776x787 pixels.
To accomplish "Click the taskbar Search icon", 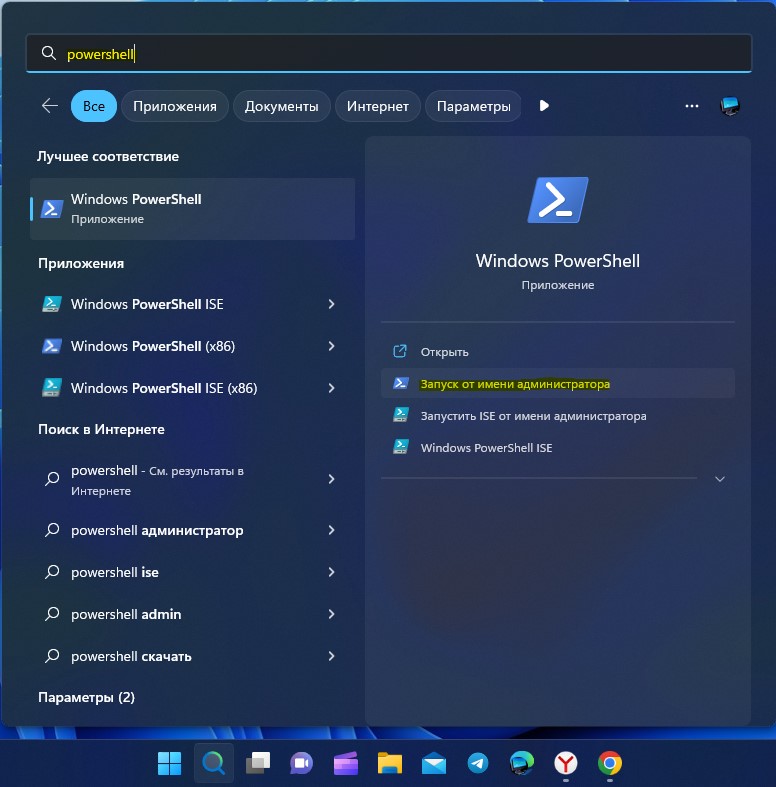I will [214, 763].
